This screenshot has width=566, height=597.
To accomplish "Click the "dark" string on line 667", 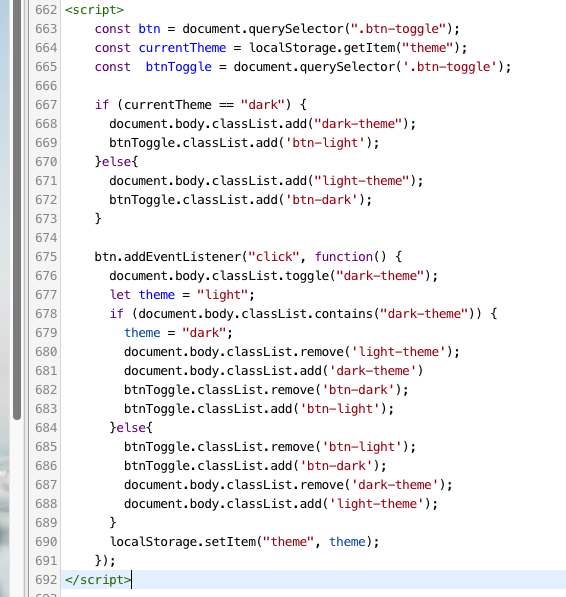I will pos(263,105).
